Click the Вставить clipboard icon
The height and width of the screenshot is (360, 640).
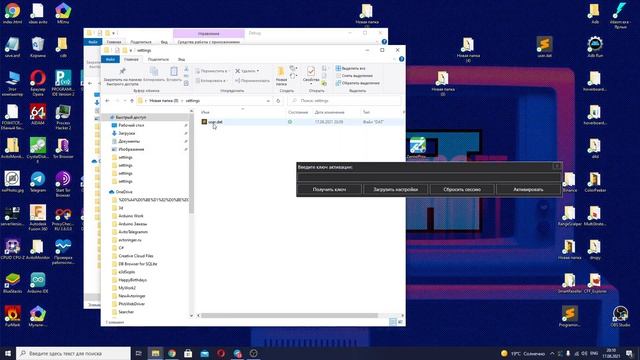click(173, 72)
